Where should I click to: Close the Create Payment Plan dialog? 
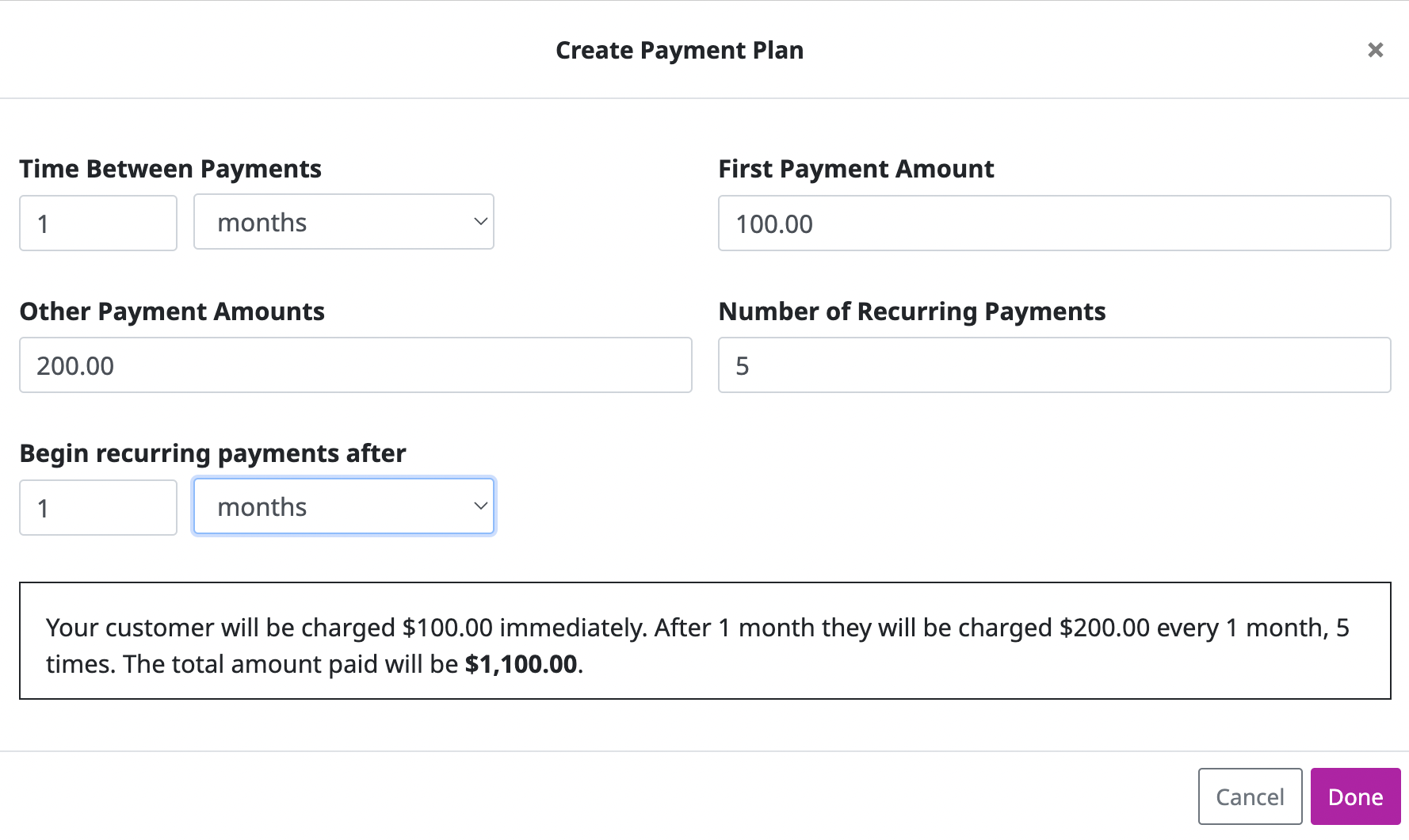point(1376,49)
